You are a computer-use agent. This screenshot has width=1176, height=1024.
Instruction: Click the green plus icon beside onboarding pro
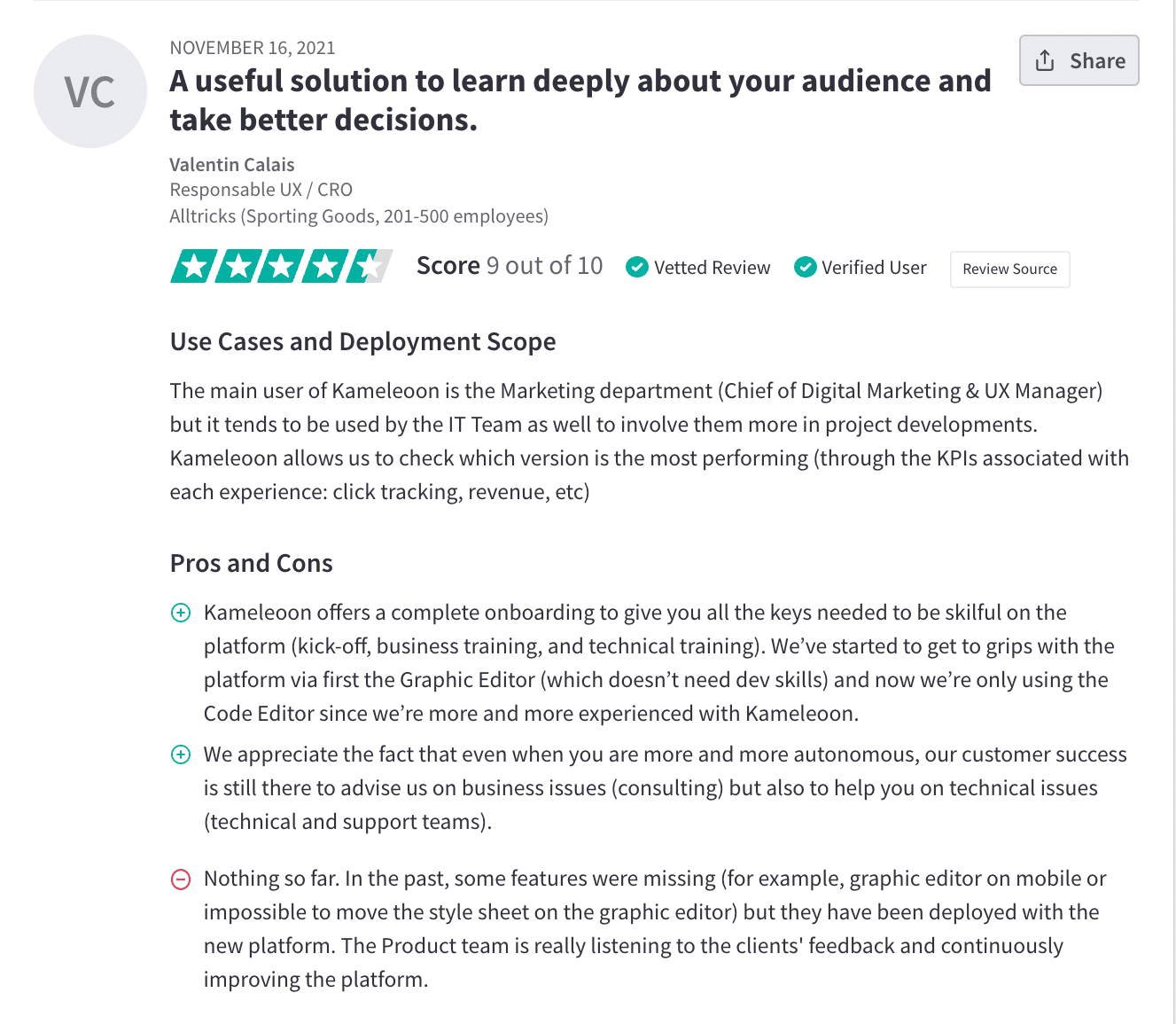[181, 613]
